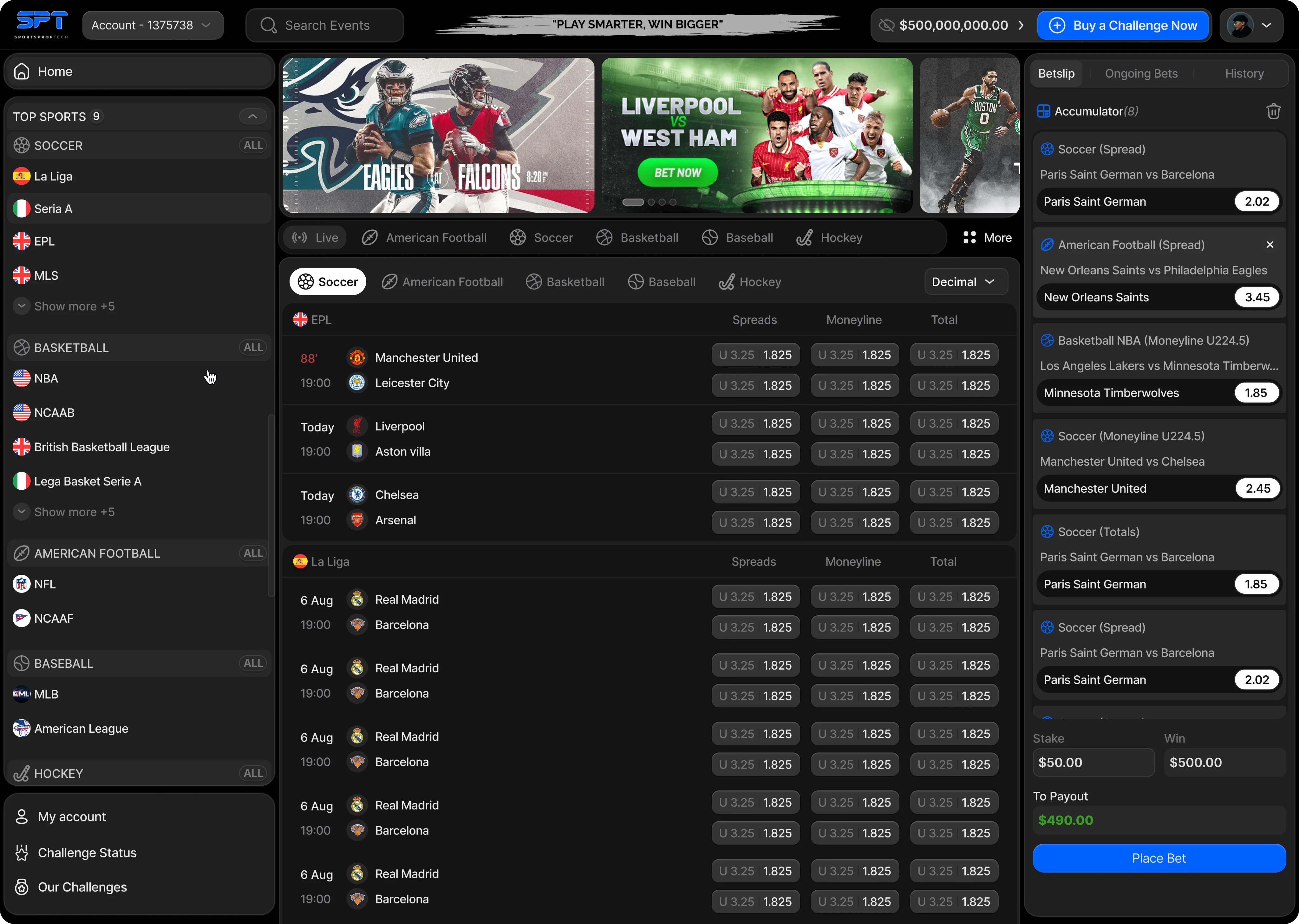
Task: Open the user profile avatar menu
Action: click(x=1251, y=25)
